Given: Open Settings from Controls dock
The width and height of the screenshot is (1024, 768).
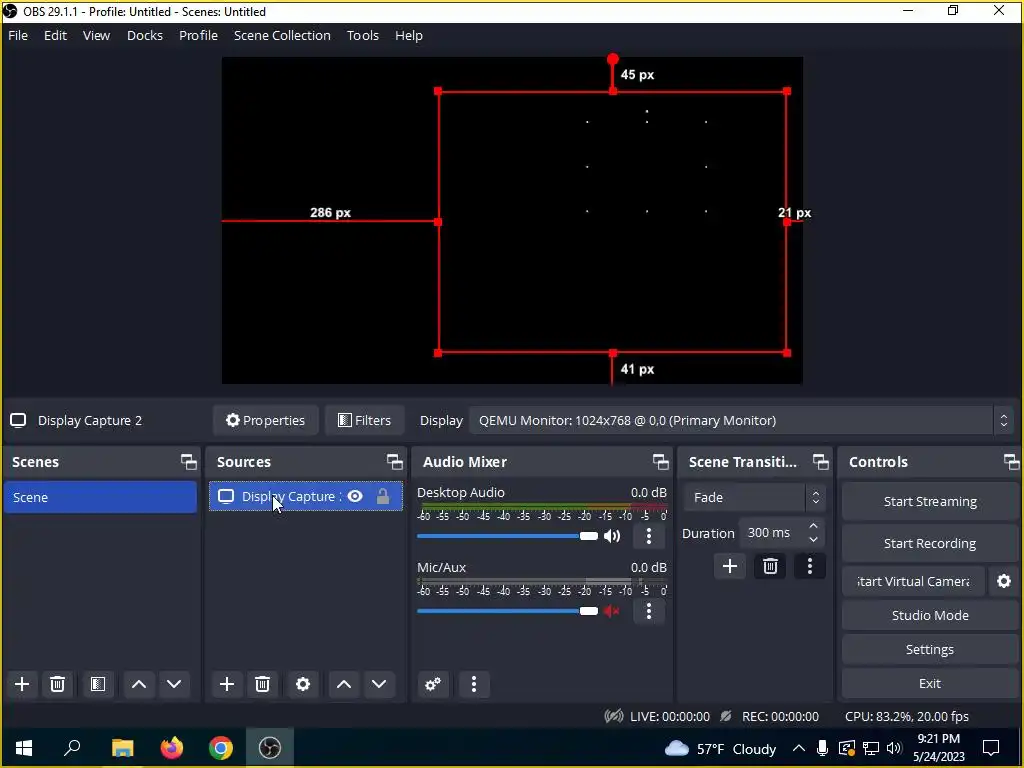Looking at the screenshot, I should click(930, 649).
